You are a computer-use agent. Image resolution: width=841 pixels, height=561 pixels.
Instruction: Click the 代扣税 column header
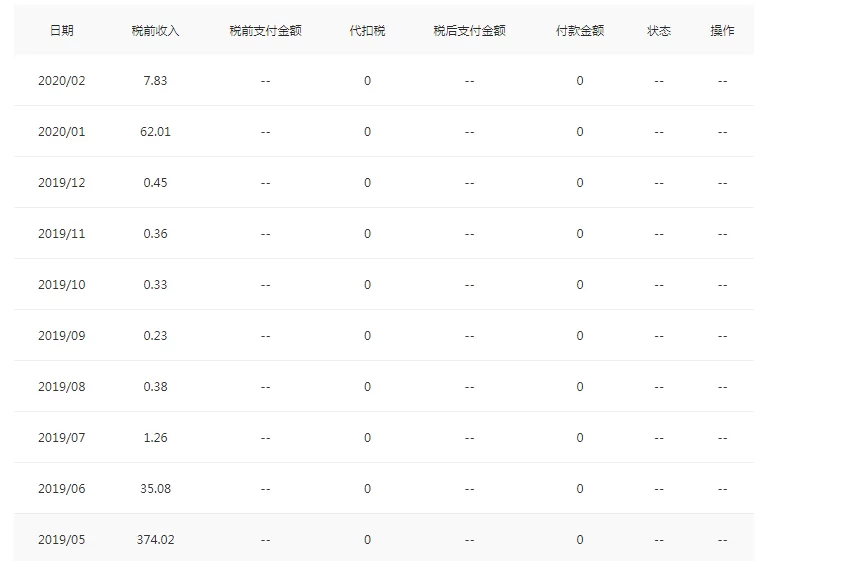click(367, 31)
